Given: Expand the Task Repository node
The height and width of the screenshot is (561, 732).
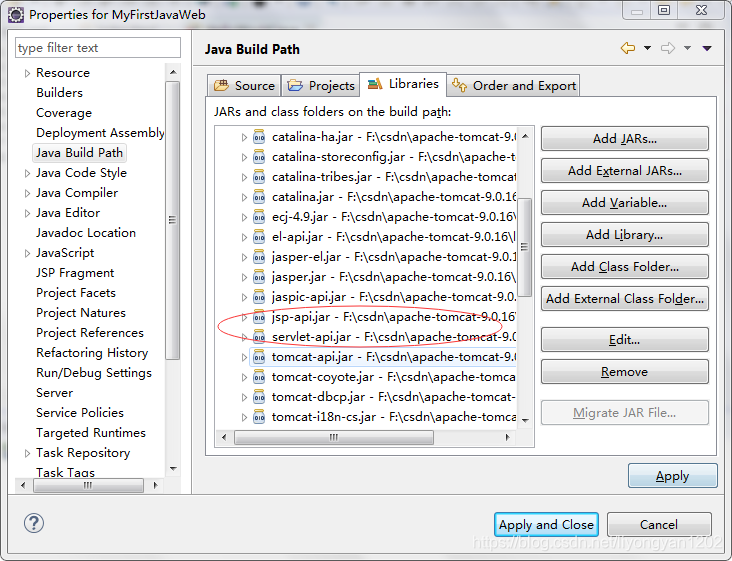Looking at the screenshot, I should [x=27, y=453].
